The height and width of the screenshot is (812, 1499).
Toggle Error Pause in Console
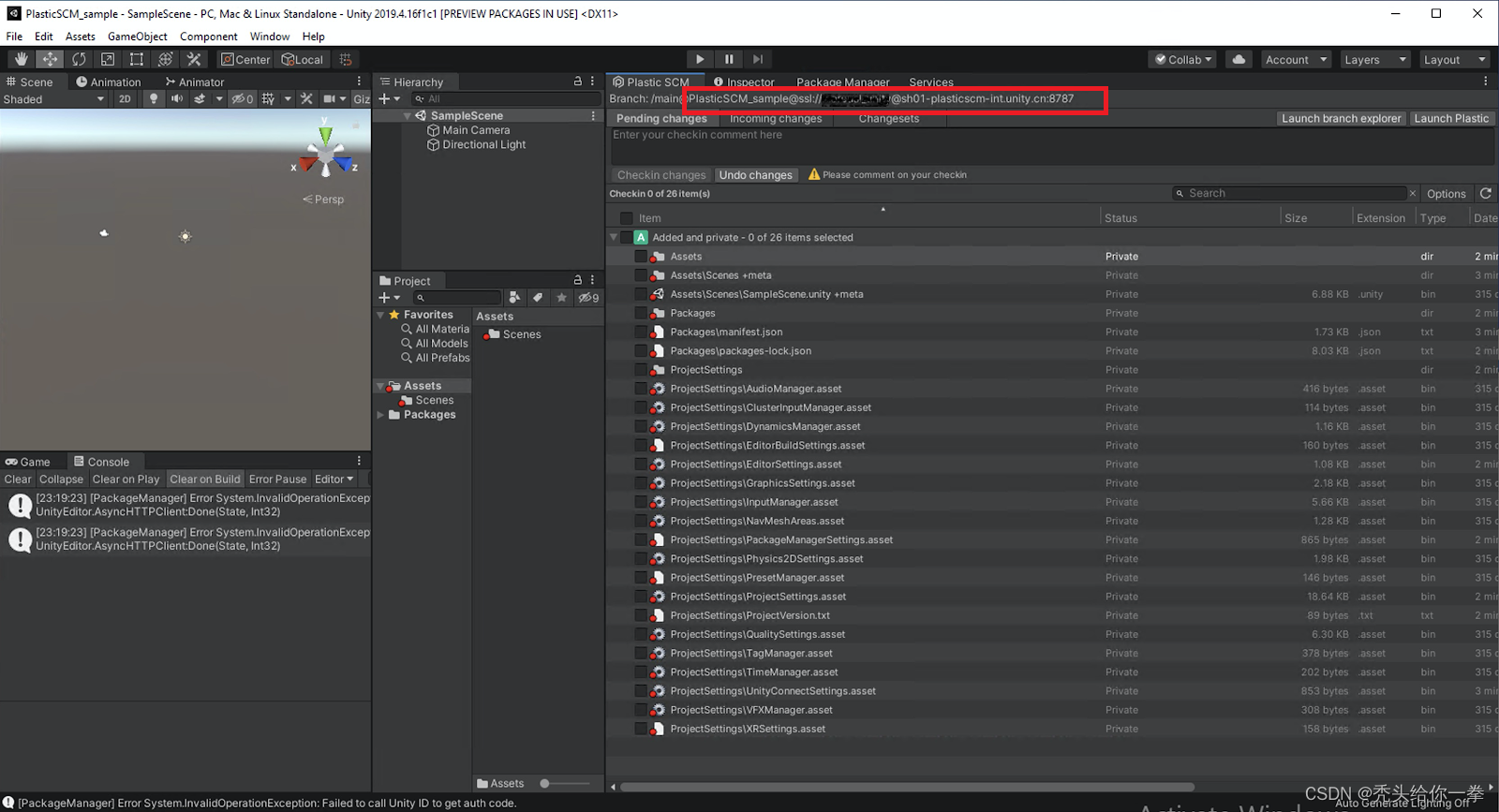pos(277,479)
